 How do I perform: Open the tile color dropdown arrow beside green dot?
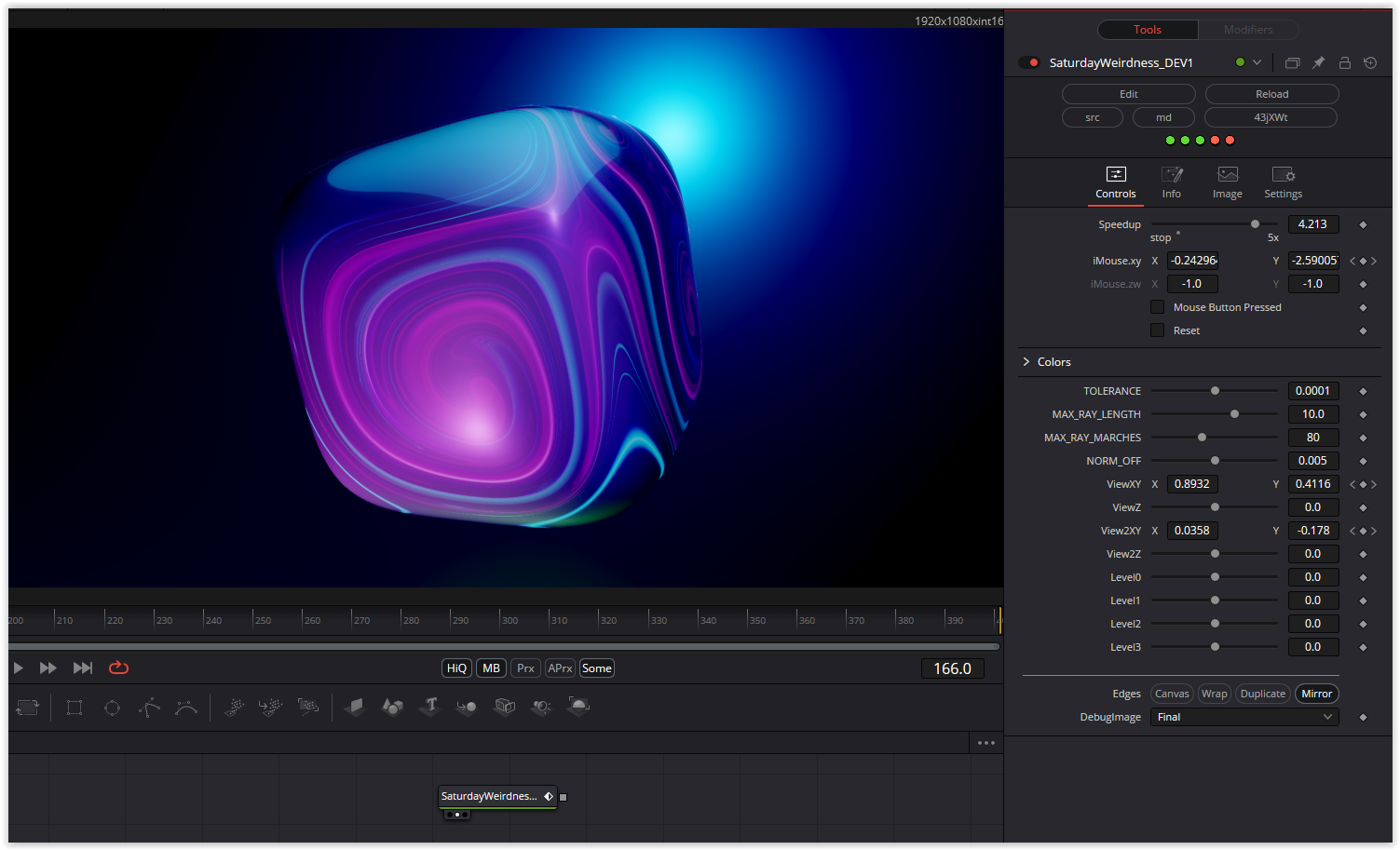(1257, 62)
